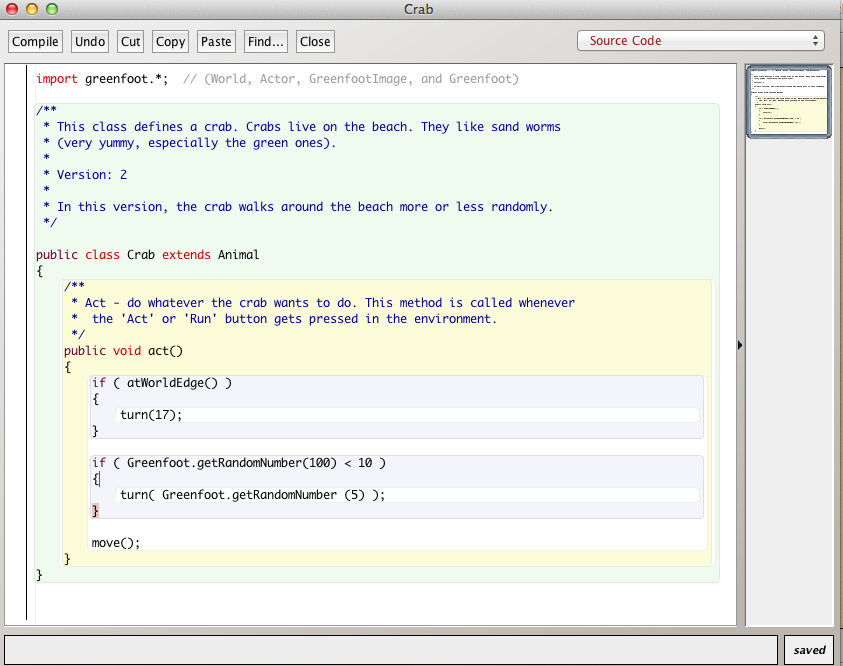Copy the selection with Copy button
Viewport: 843px width, 666px height.
pos(170,41)
